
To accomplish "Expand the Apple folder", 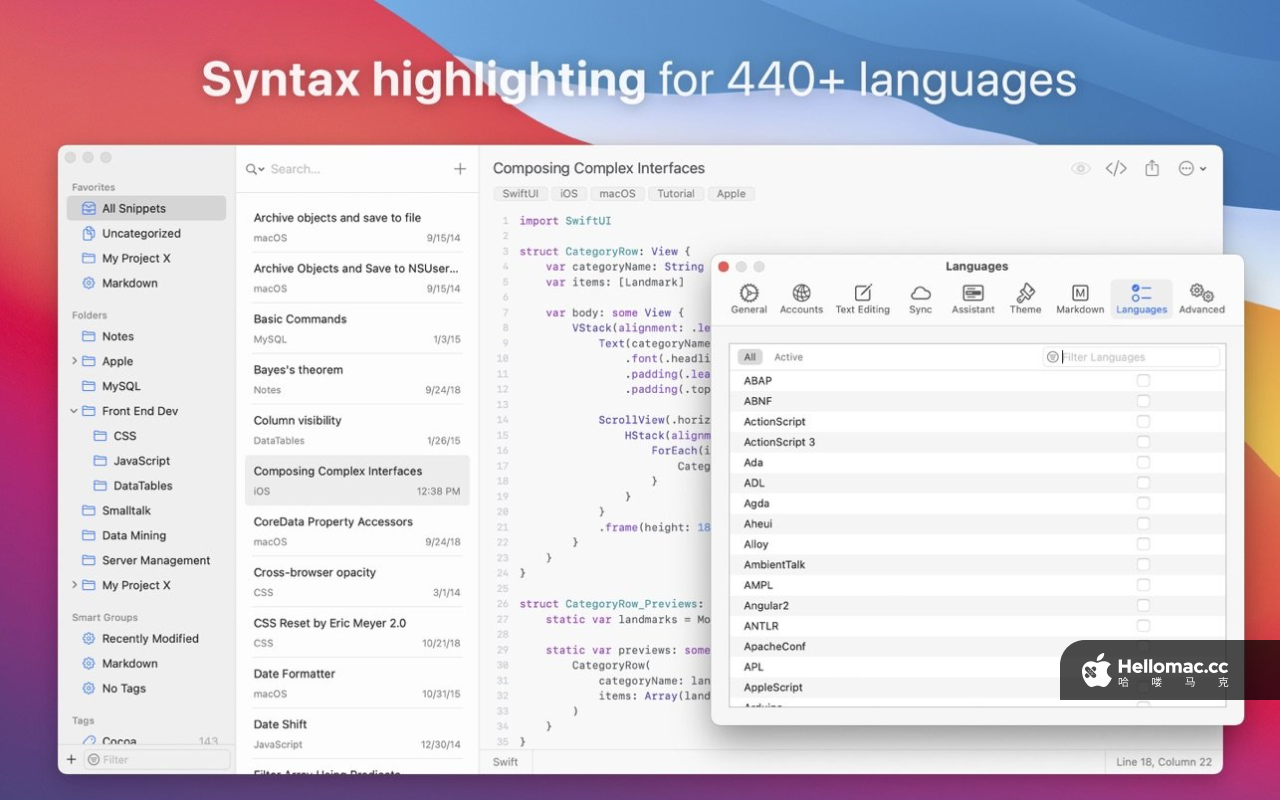I will [74, 361].
